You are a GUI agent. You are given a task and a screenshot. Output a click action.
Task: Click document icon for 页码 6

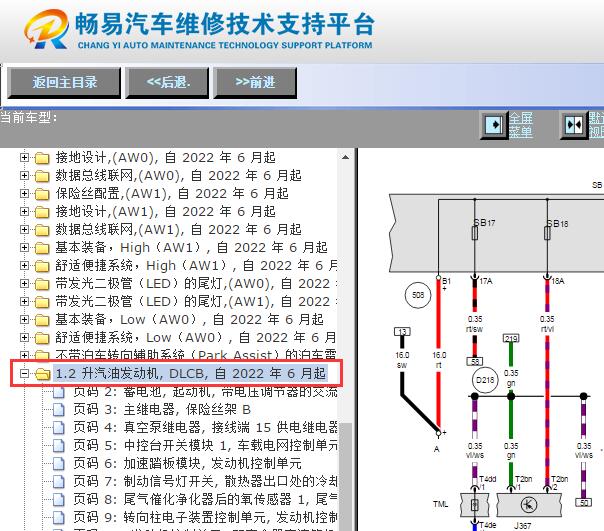click(59, 464)
